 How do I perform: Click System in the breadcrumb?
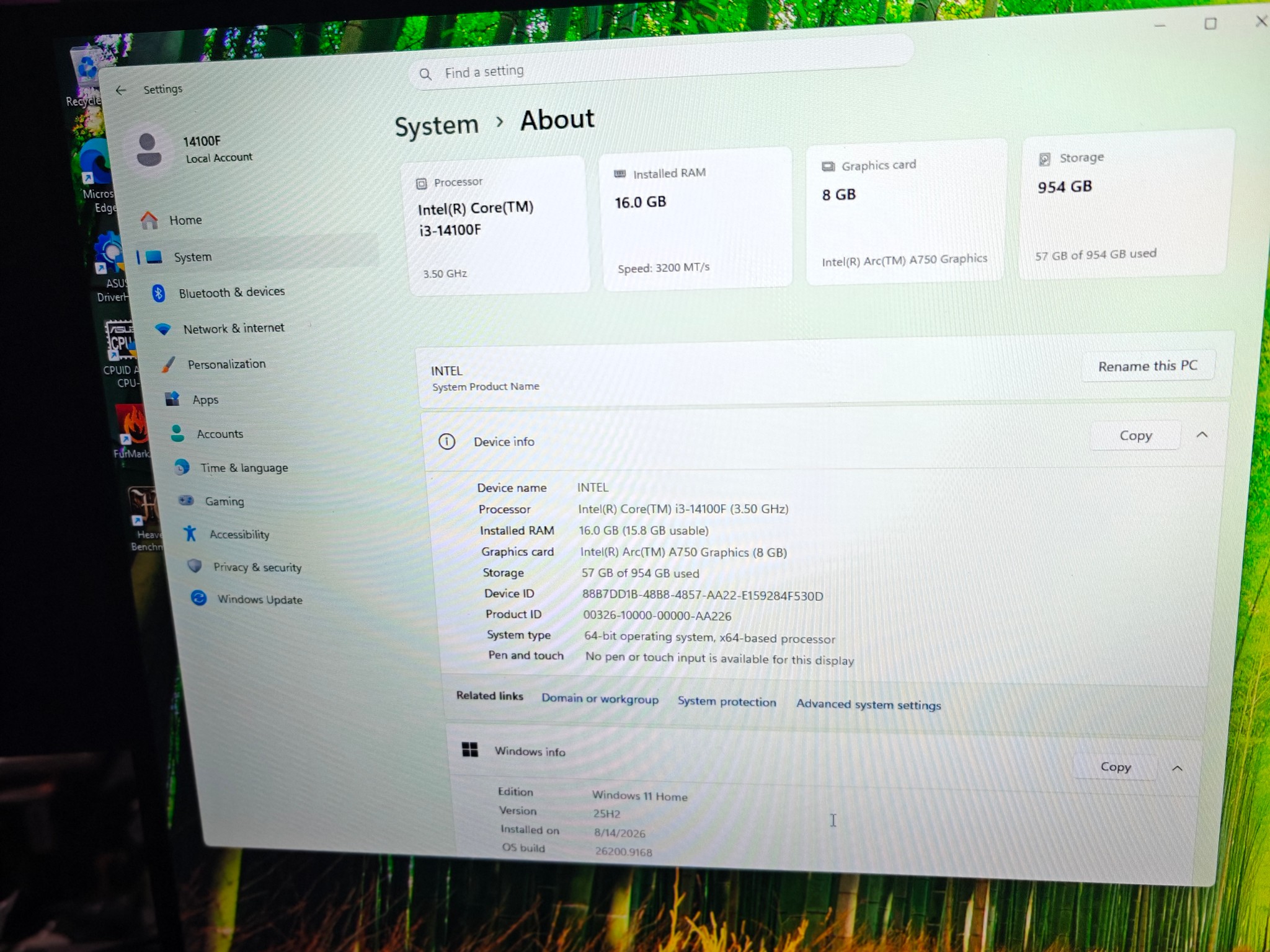click(437, 126)
